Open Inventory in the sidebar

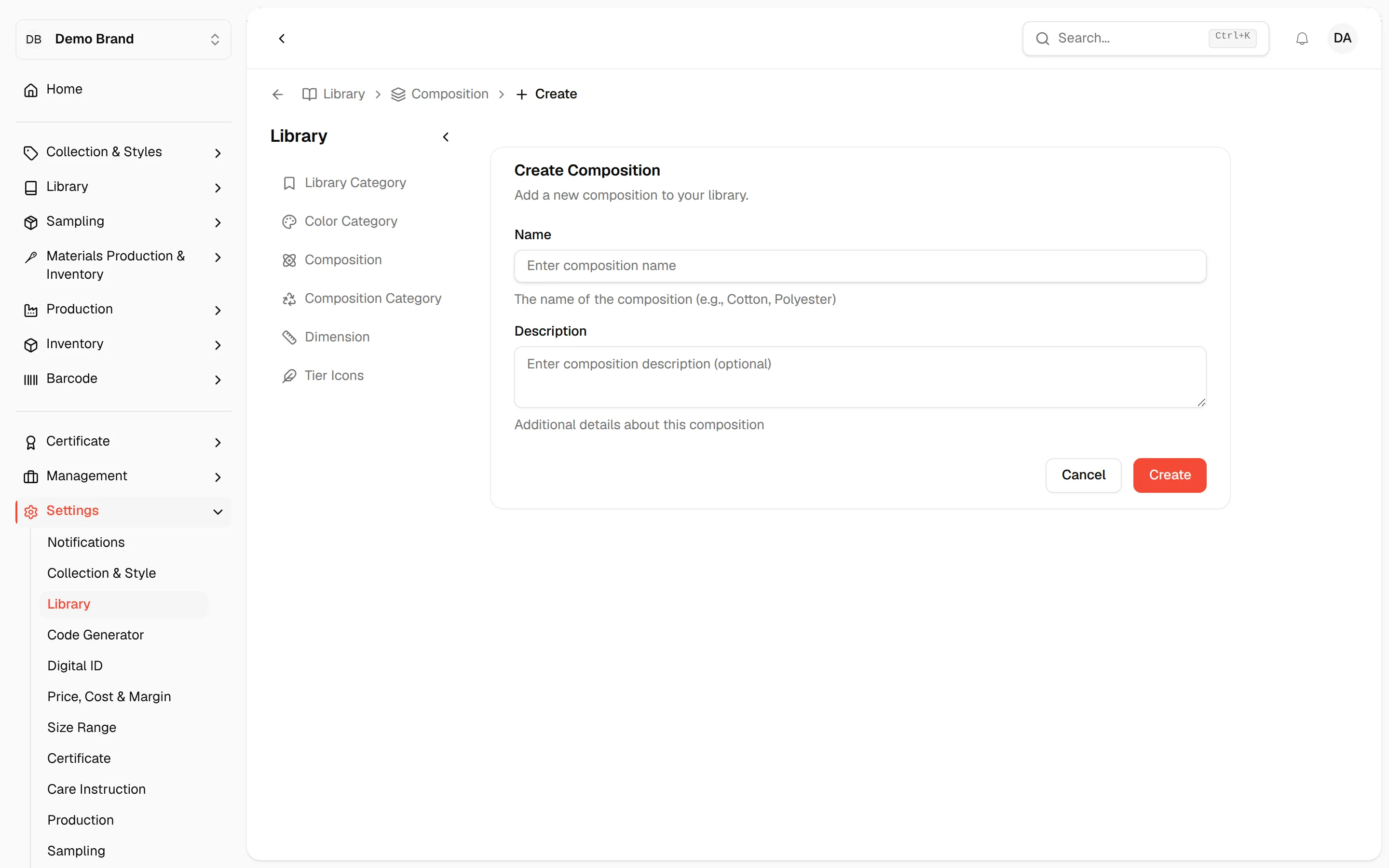click(x=123, y=344)
